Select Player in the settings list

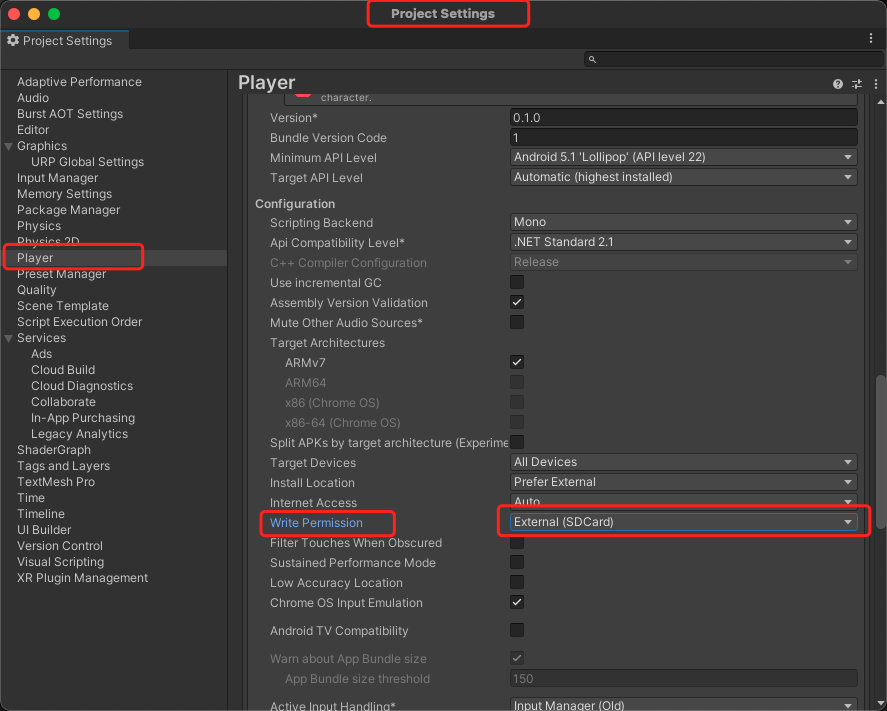35,258
